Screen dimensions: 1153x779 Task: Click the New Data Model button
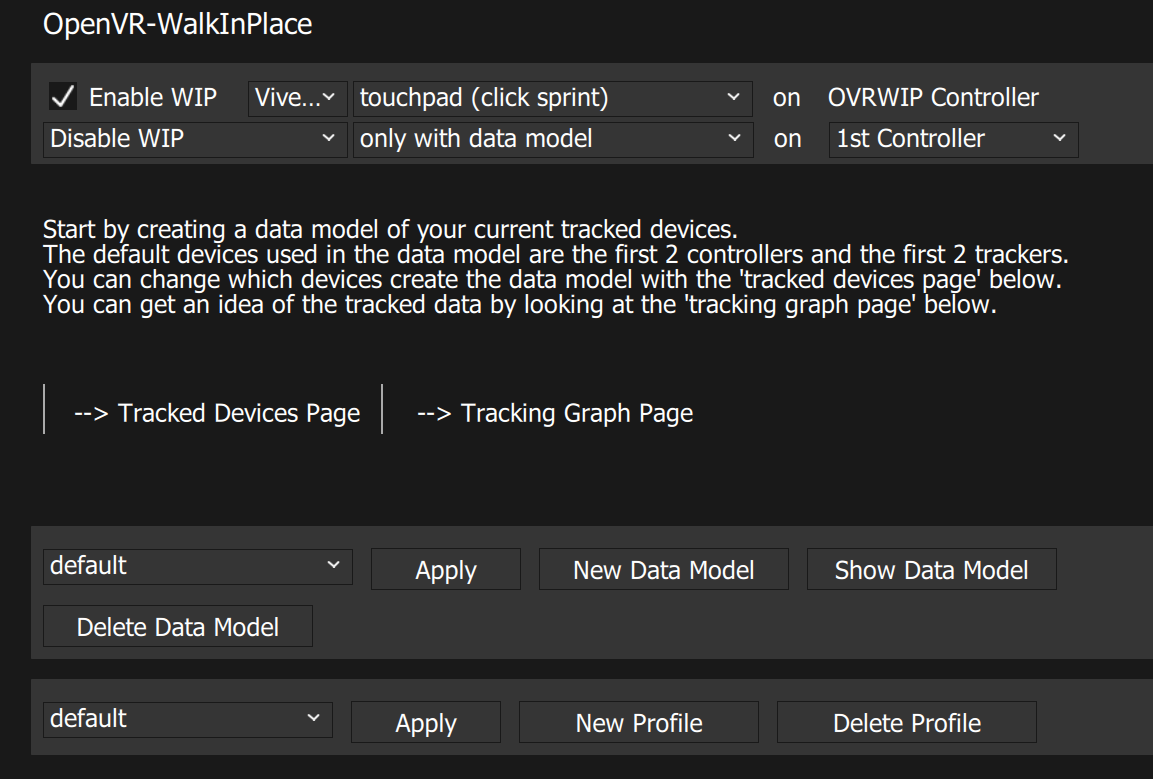663,569
